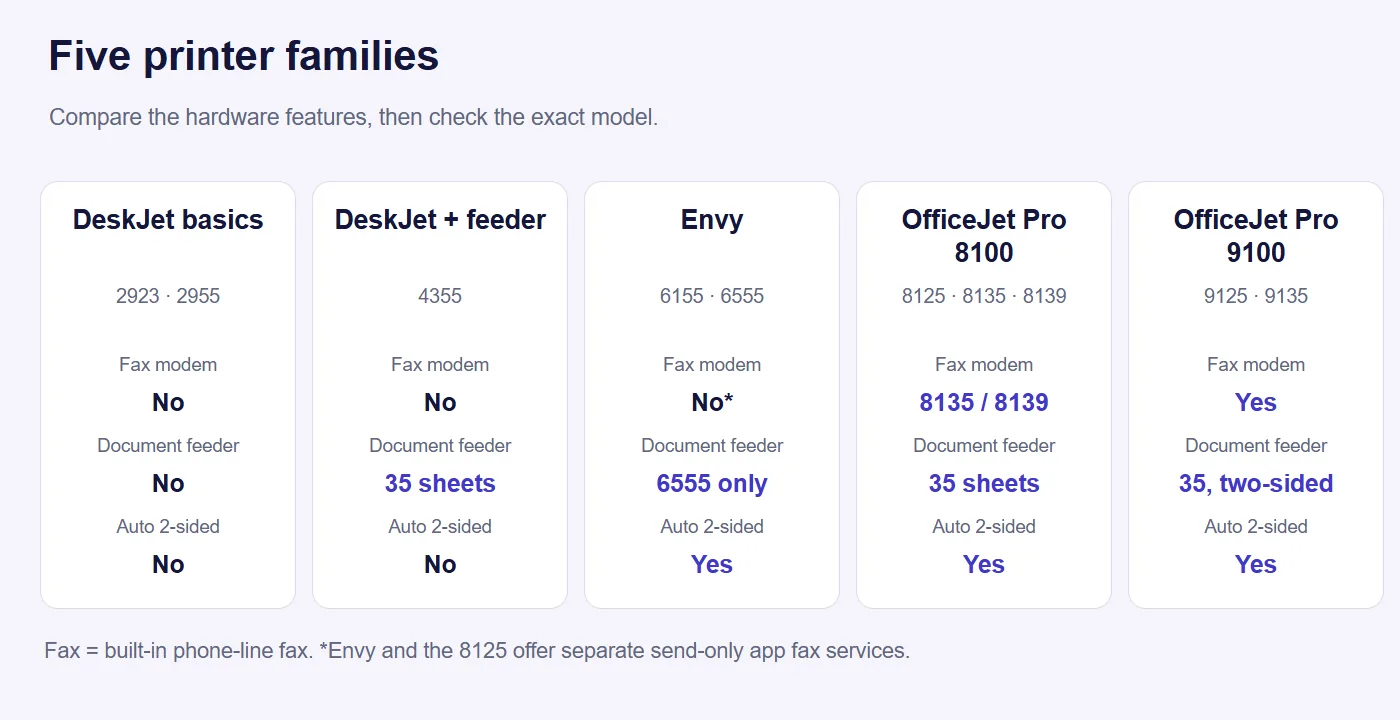Select the OfficeJet Pro 9100 heading
Image resolution: width=1400 pixels, height=720 pixels.
coord(1256,236)
